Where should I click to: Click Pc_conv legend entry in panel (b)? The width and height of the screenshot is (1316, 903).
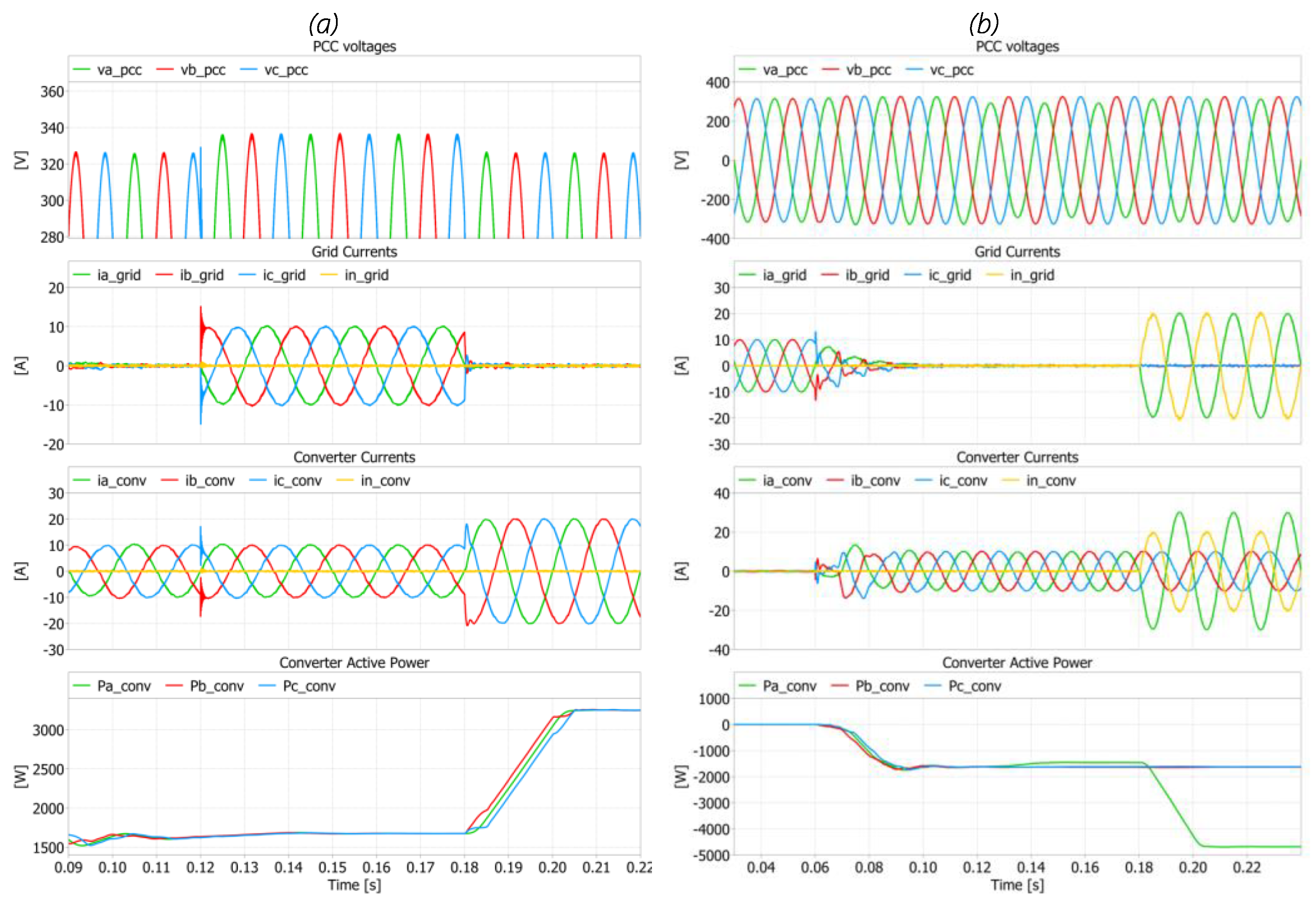tap(975, 687)
